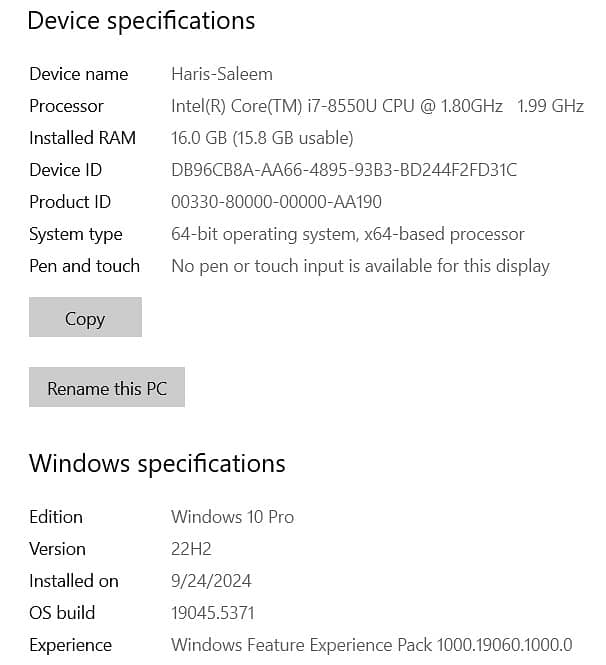The width and height of the screenshot is (606, 665).
Task: Select the OS build number 19045.5371
Action: pos(212,613)
